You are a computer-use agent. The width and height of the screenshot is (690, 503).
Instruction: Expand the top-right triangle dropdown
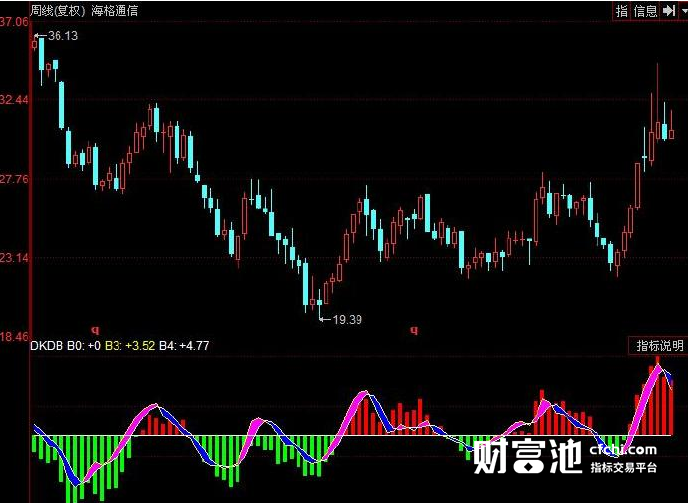pos(685,11)
